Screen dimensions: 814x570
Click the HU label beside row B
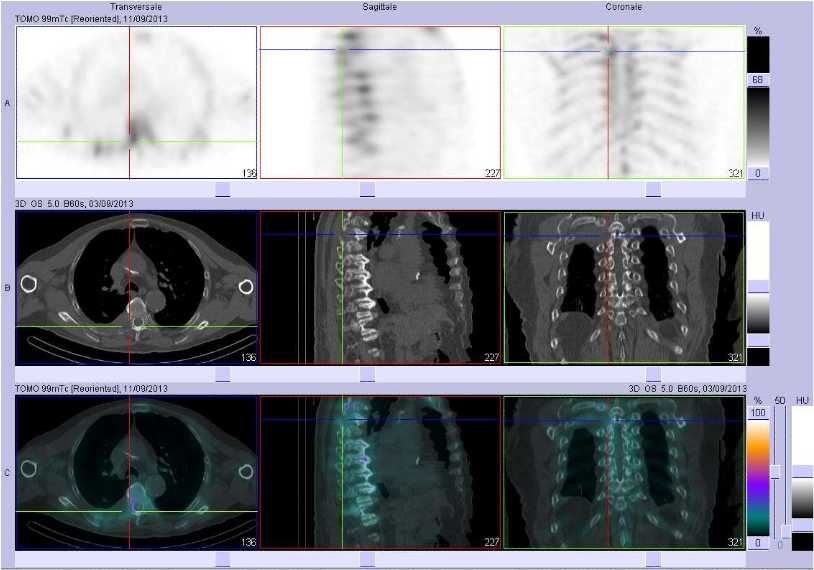[x=758, y=215]
